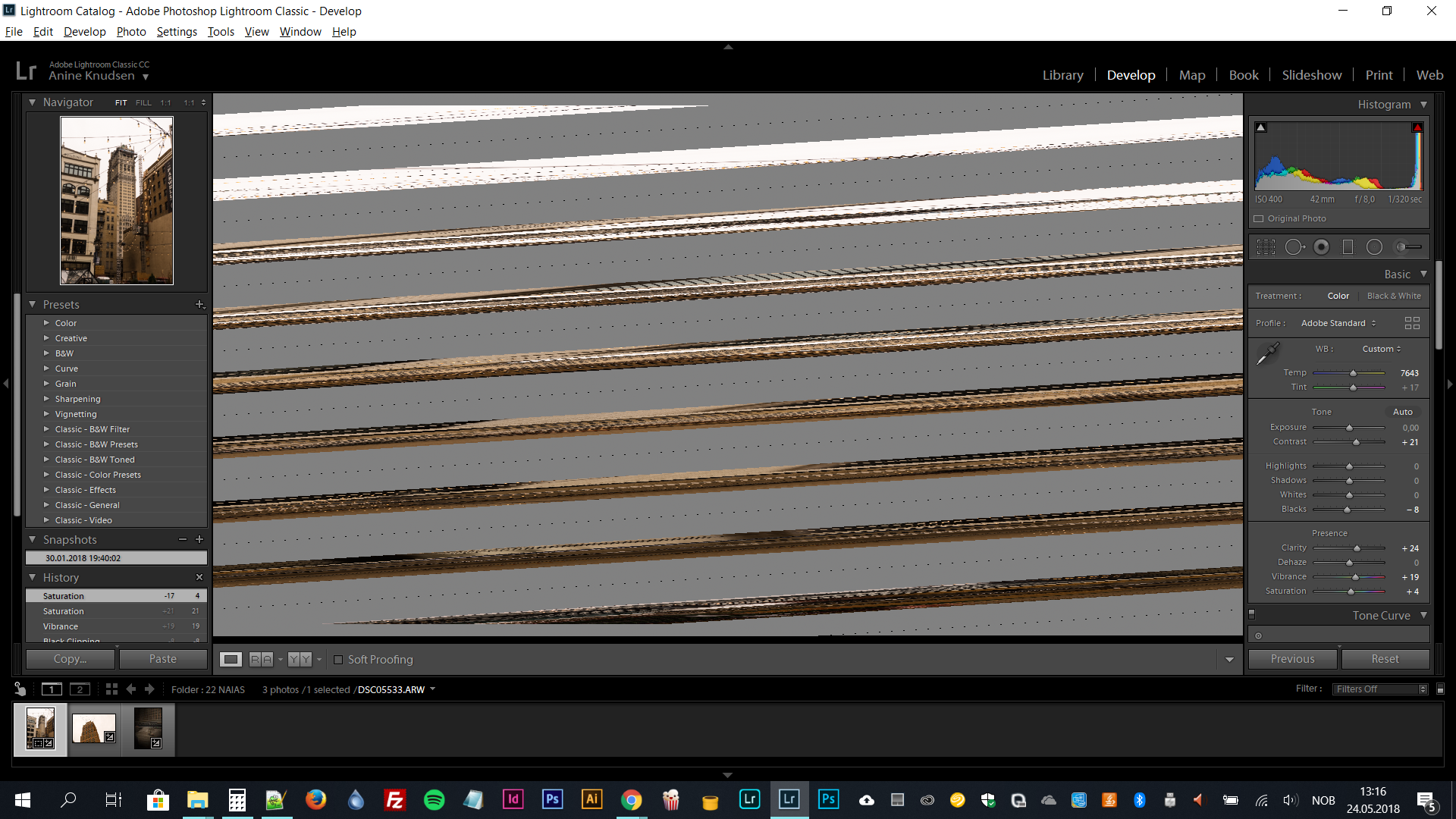Click the Before/After top-bottom view button
The height and width of the screenshot is (819, 1456).
tap(300, 660)
